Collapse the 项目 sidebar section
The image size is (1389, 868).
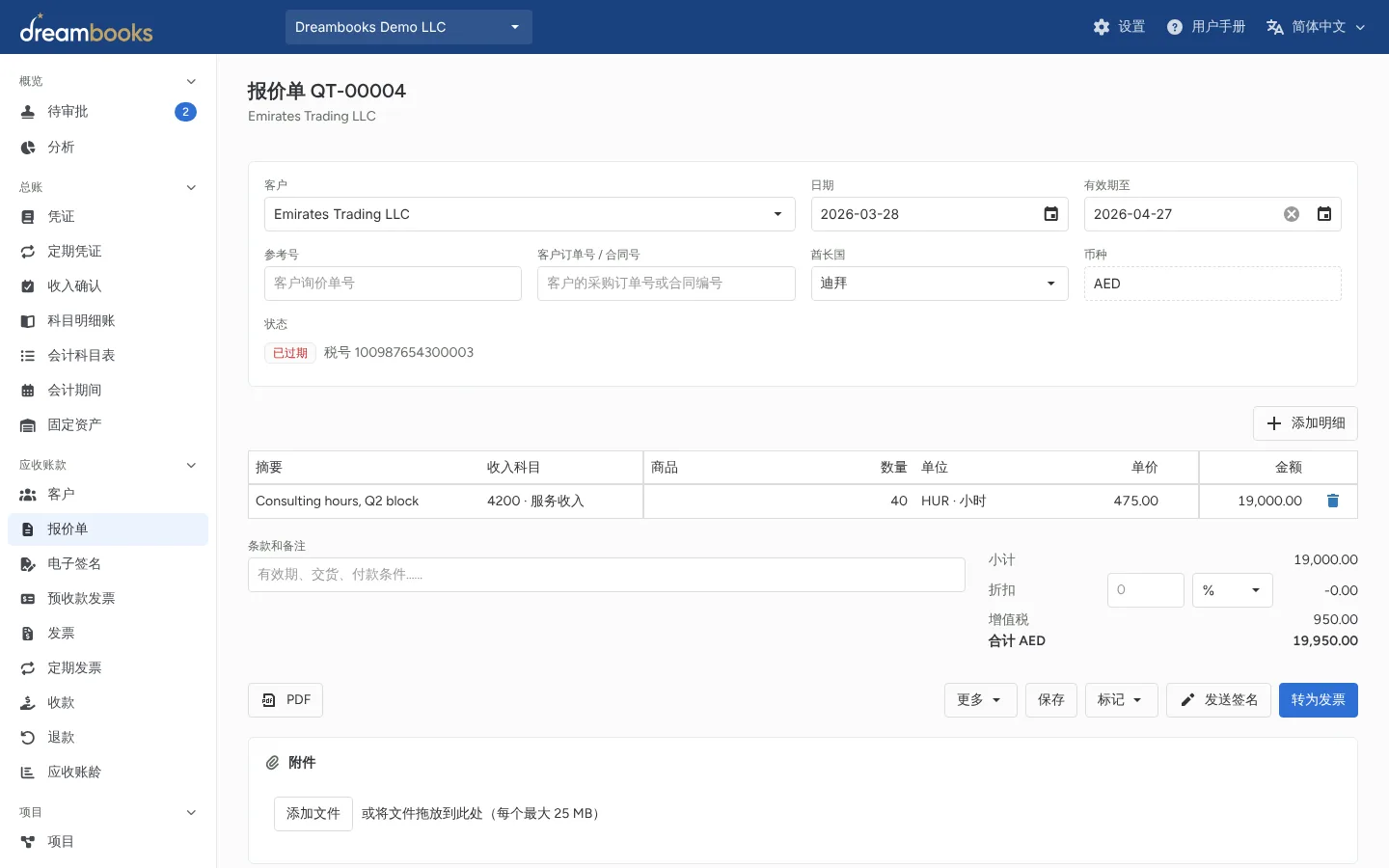point(191,812)
